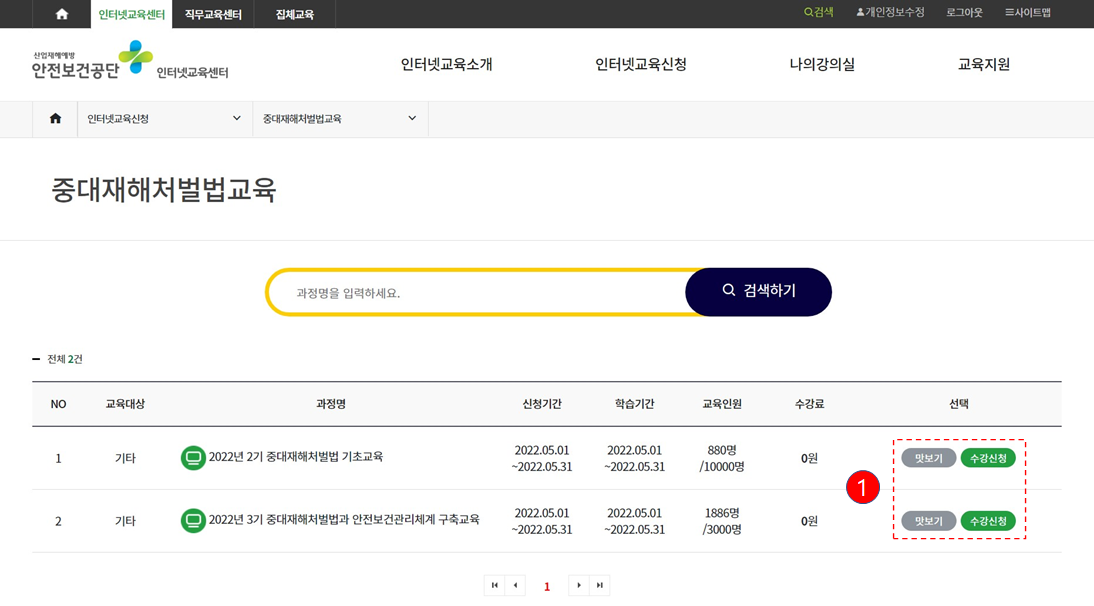Click 맛보기 for the 3기 구축교육 course

[x=929, y=520]
